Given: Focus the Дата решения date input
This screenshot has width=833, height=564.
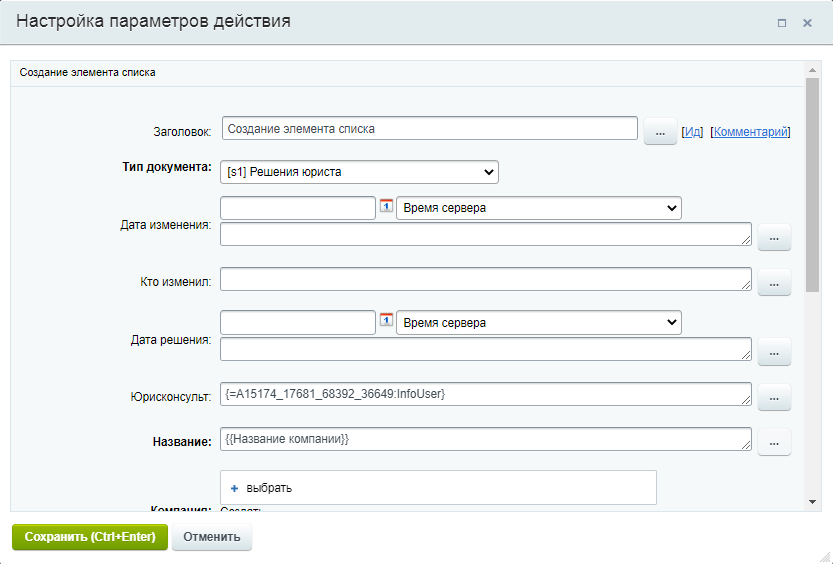Looking at the screenshot, I should pos(298,322).
